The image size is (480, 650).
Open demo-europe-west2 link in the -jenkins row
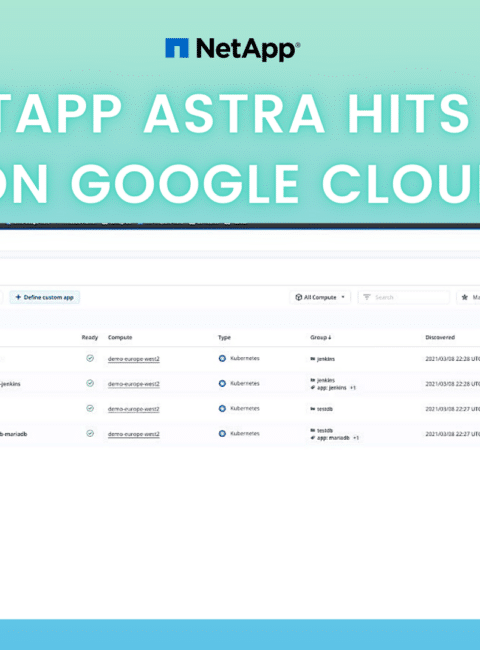pyautogui.click(x=133, y=384)
